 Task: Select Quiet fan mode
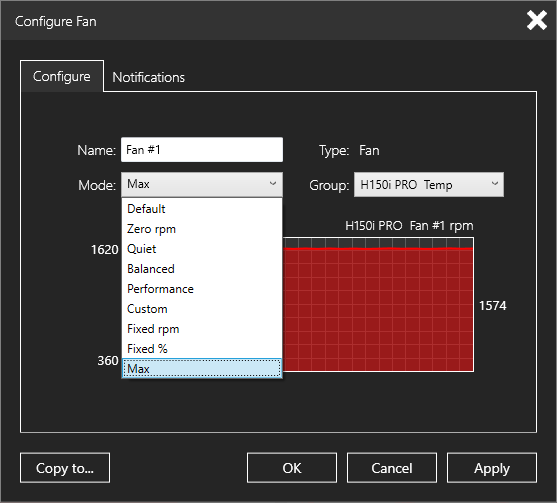(x=202, y=249)
